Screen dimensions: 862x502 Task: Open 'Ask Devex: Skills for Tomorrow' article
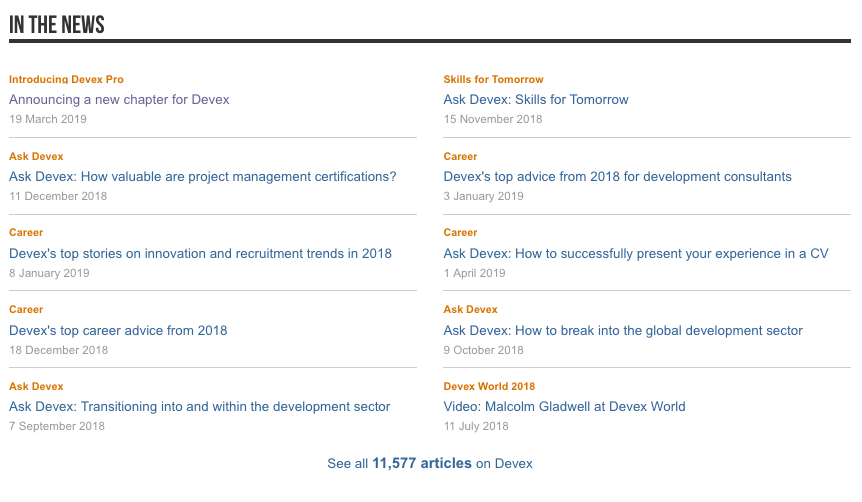535,100
